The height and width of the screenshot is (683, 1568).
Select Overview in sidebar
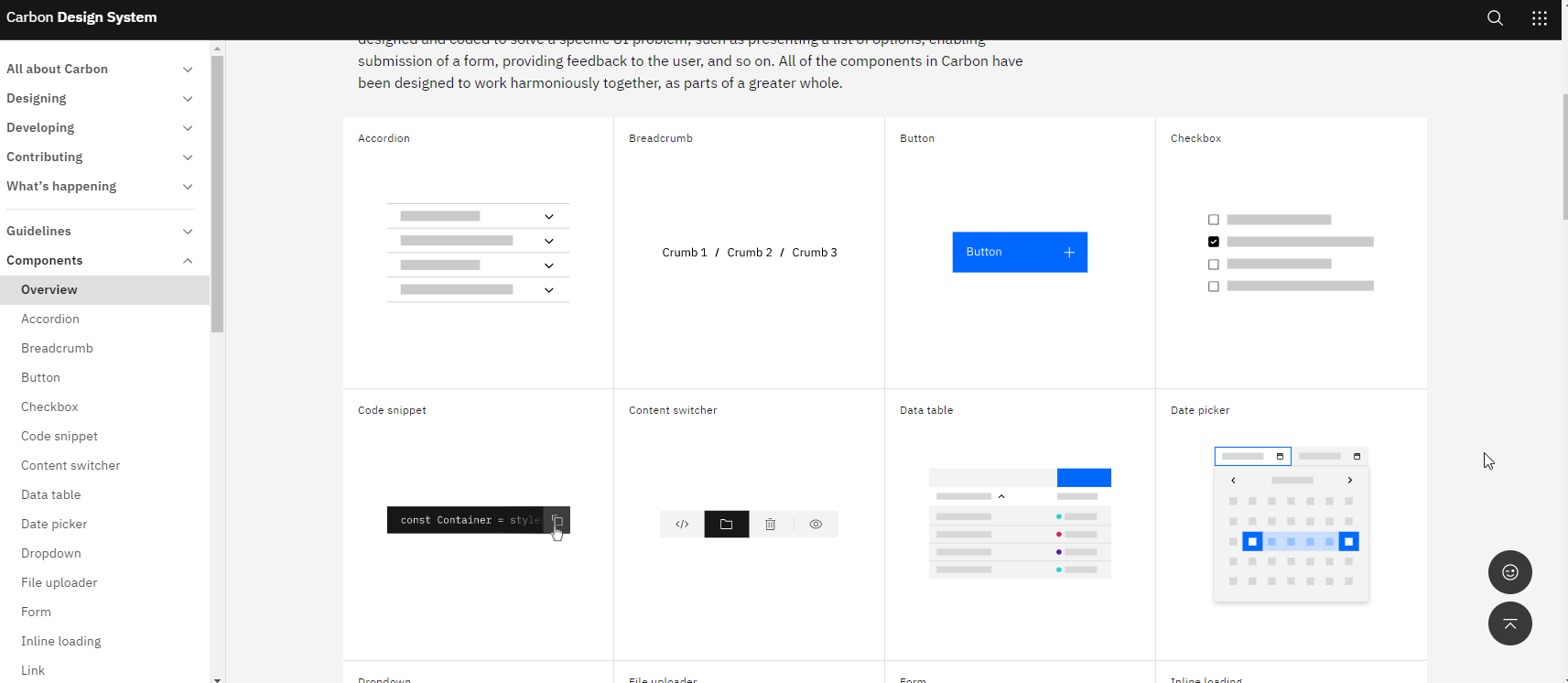point(104,289)
